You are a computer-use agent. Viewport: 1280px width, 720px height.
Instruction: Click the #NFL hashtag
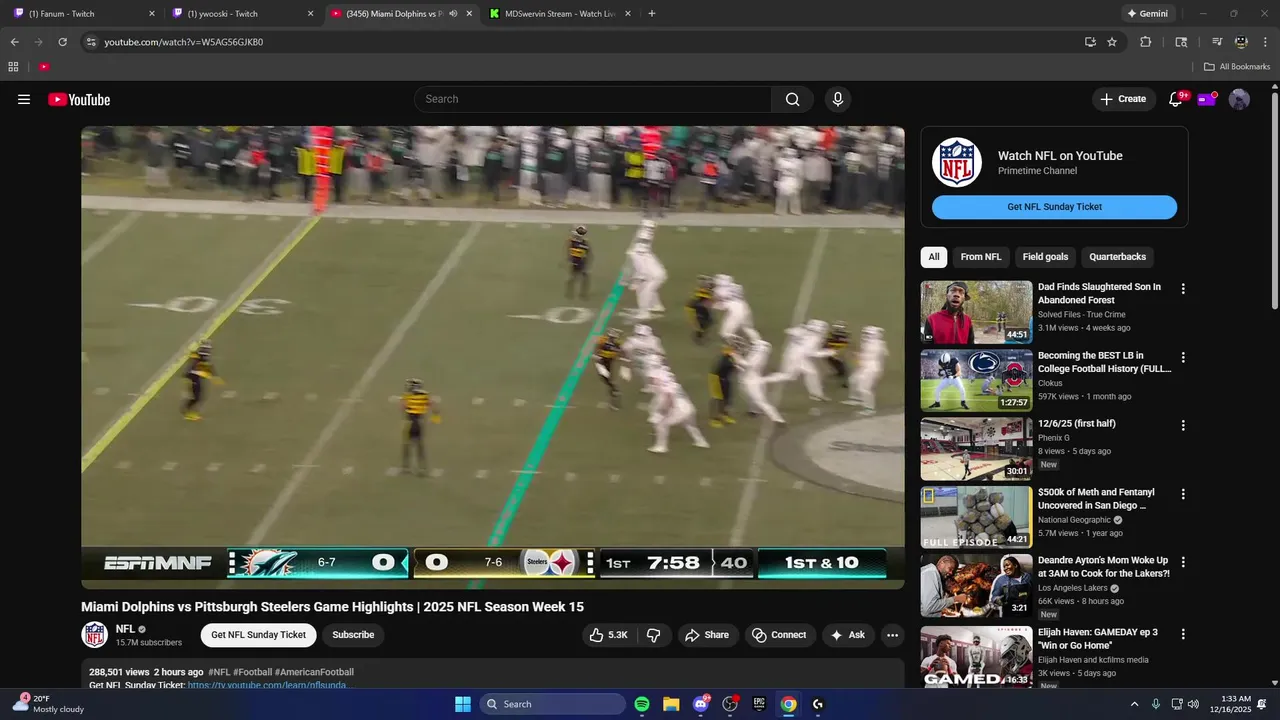[219, 672]
